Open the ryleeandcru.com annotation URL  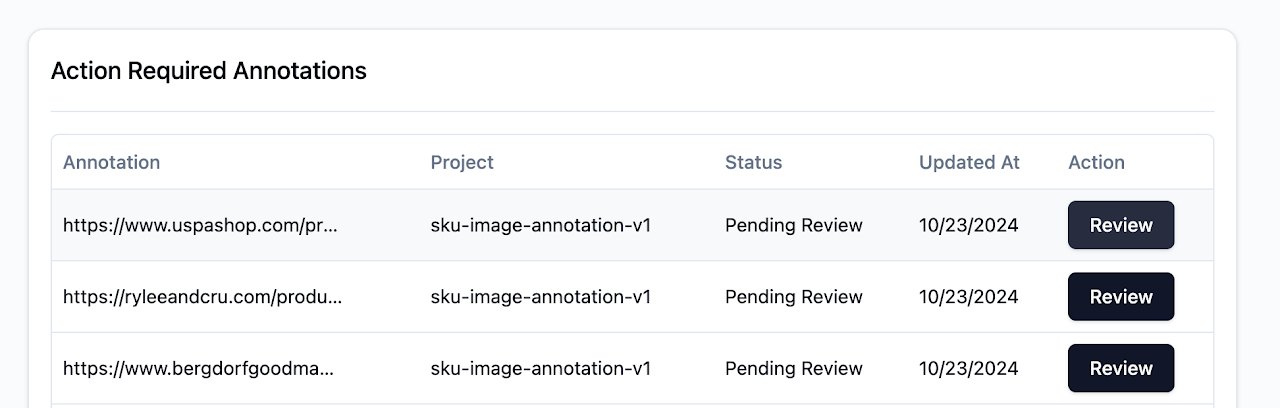coord(202,297)
